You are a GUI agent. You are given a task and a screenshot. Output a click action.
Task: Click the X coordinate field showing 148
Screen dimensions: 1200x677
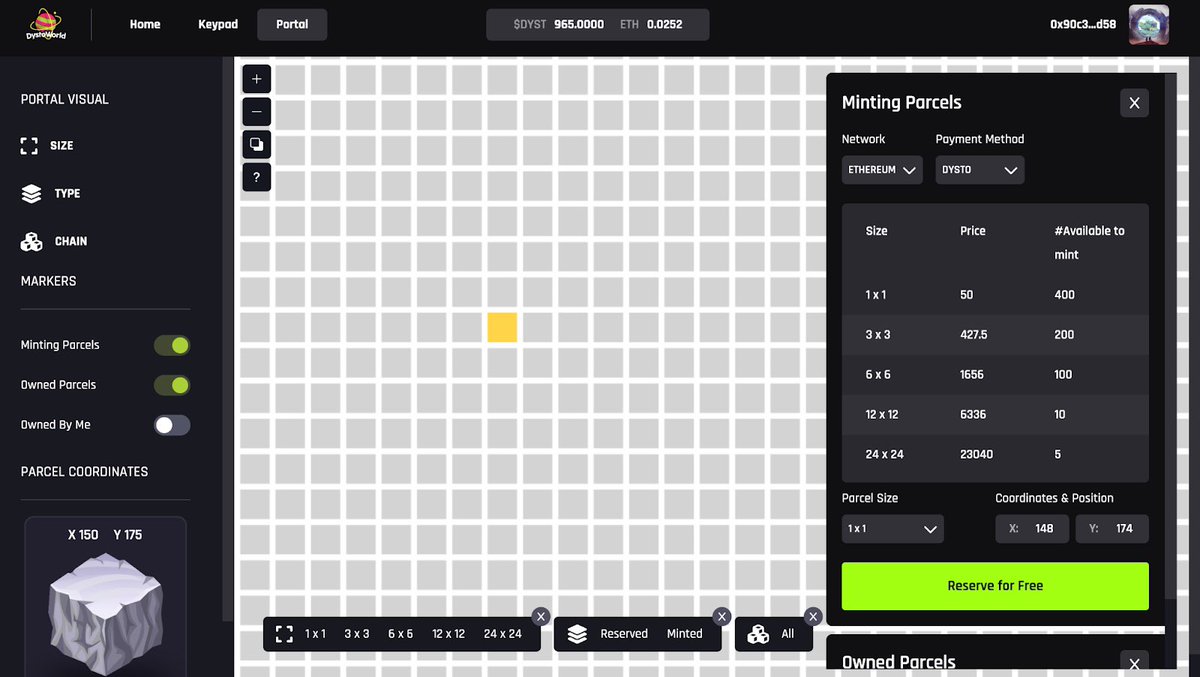pyautogui.click(x=1032, y=529)
